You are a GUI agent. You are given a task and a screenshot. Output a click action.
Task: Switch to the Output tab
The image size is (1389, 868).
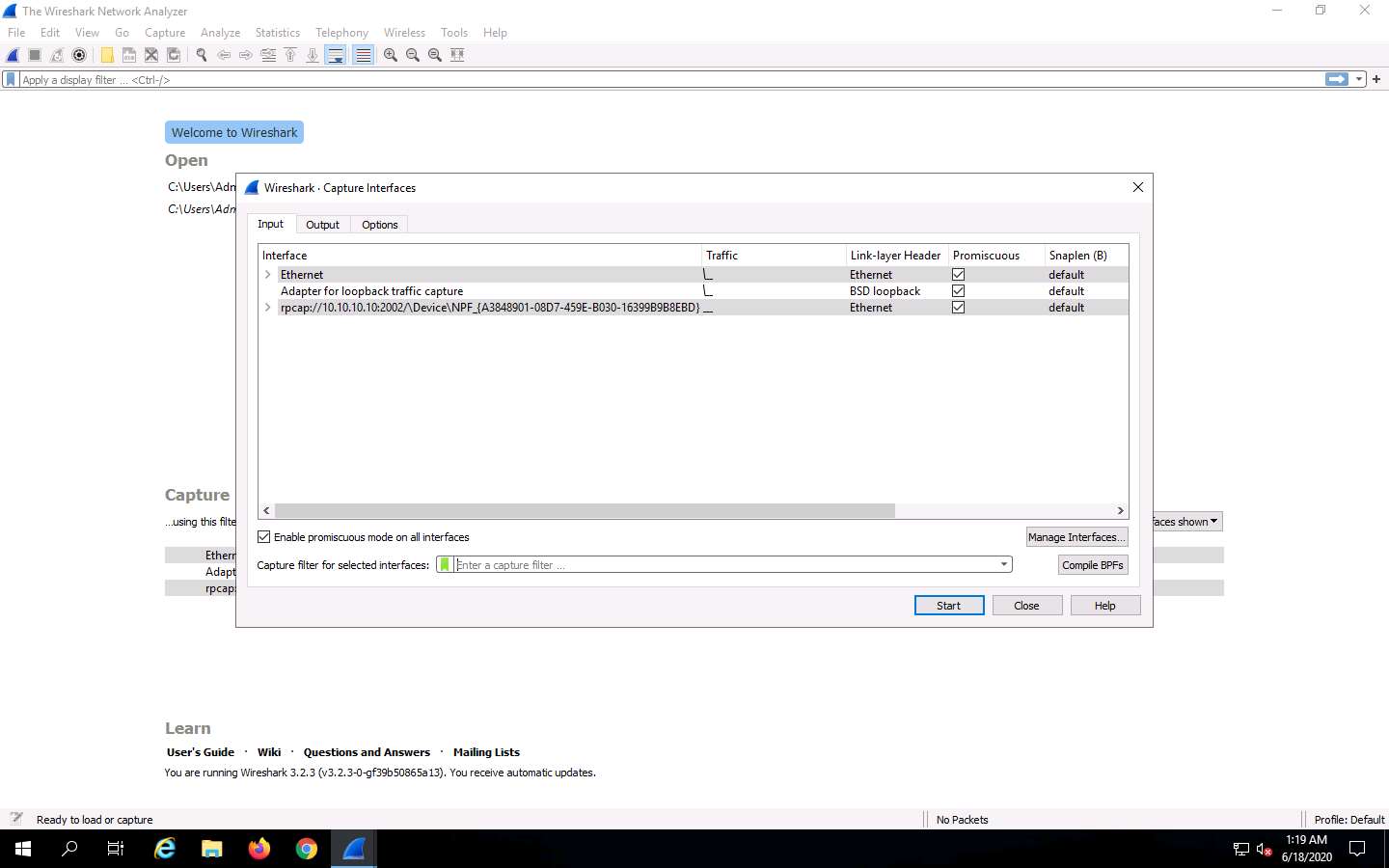(x=322, y=225)
